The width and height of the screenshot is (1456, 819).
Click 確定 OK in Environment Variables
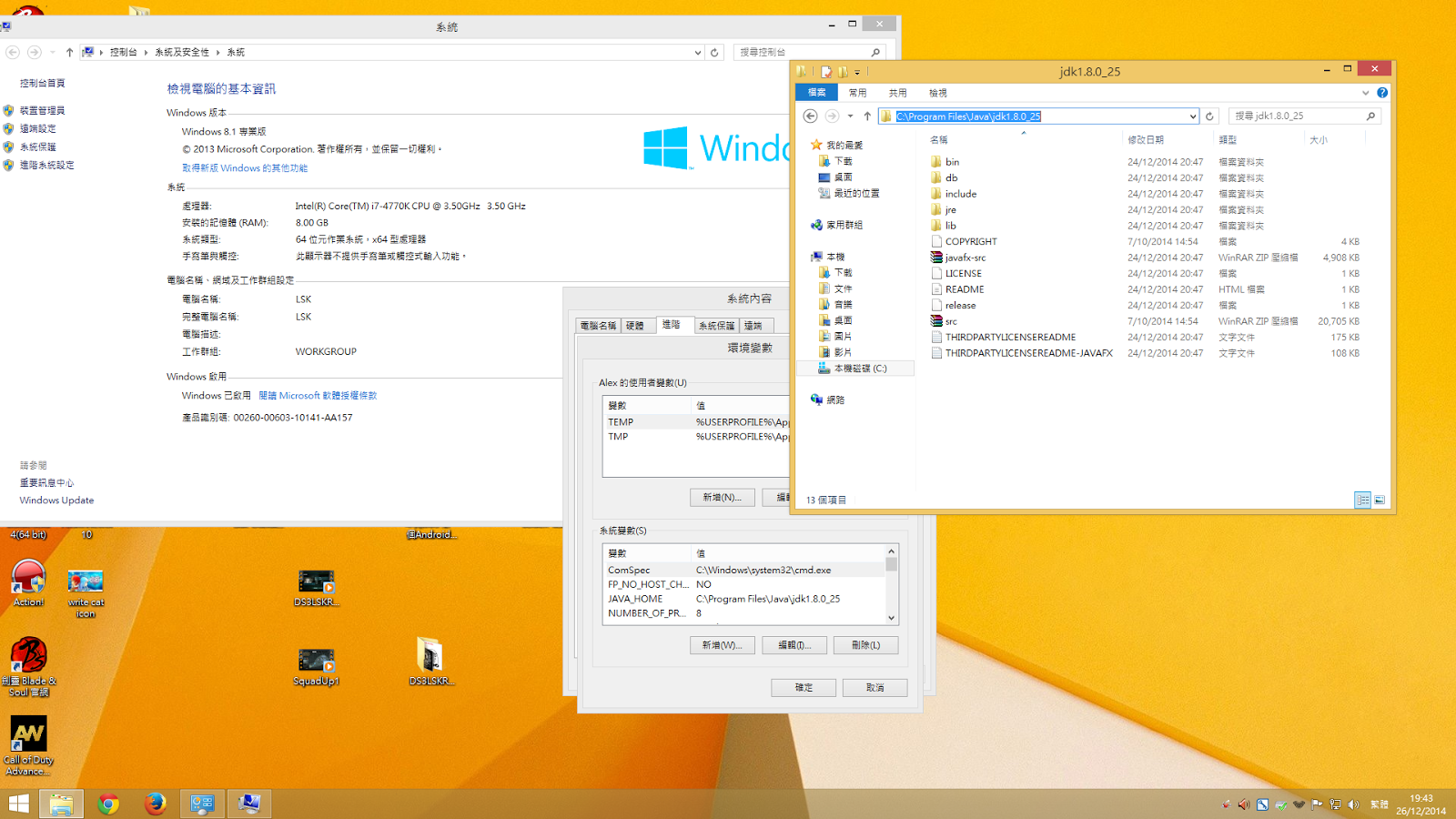coord(804,688)
